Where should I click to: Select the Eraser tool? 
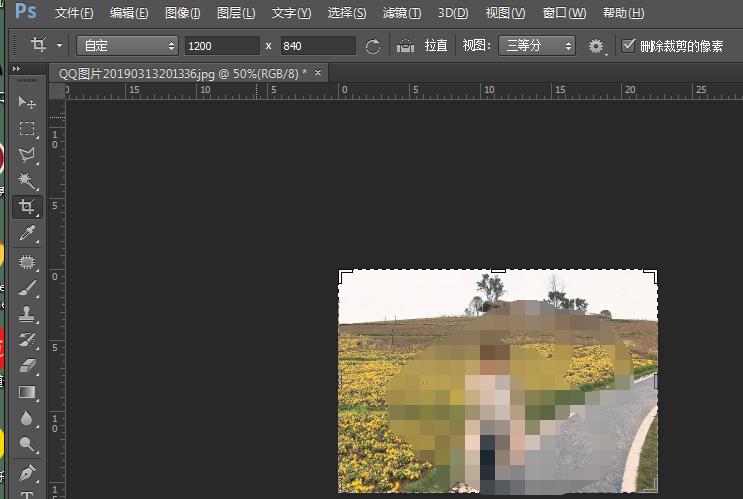(27, 366)
